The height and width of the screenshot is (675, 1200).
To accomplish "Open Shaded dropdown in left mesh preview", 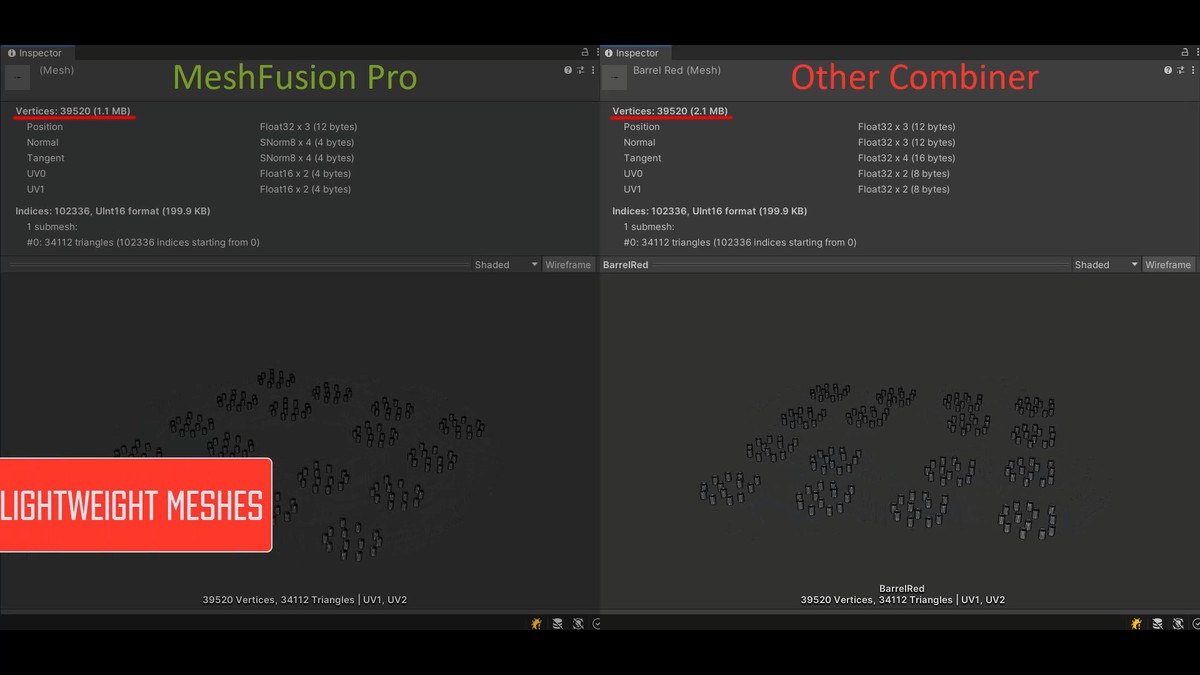I will click(x=506, y=265).
